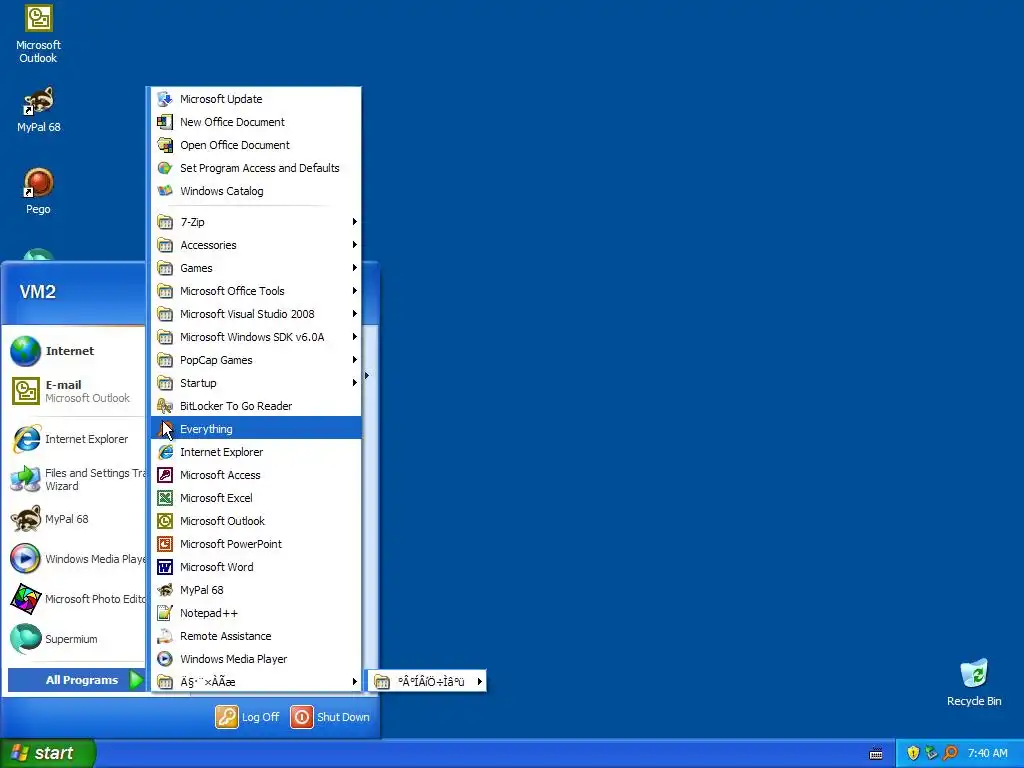Launch Microsoft Access

[x=256, y=475]
